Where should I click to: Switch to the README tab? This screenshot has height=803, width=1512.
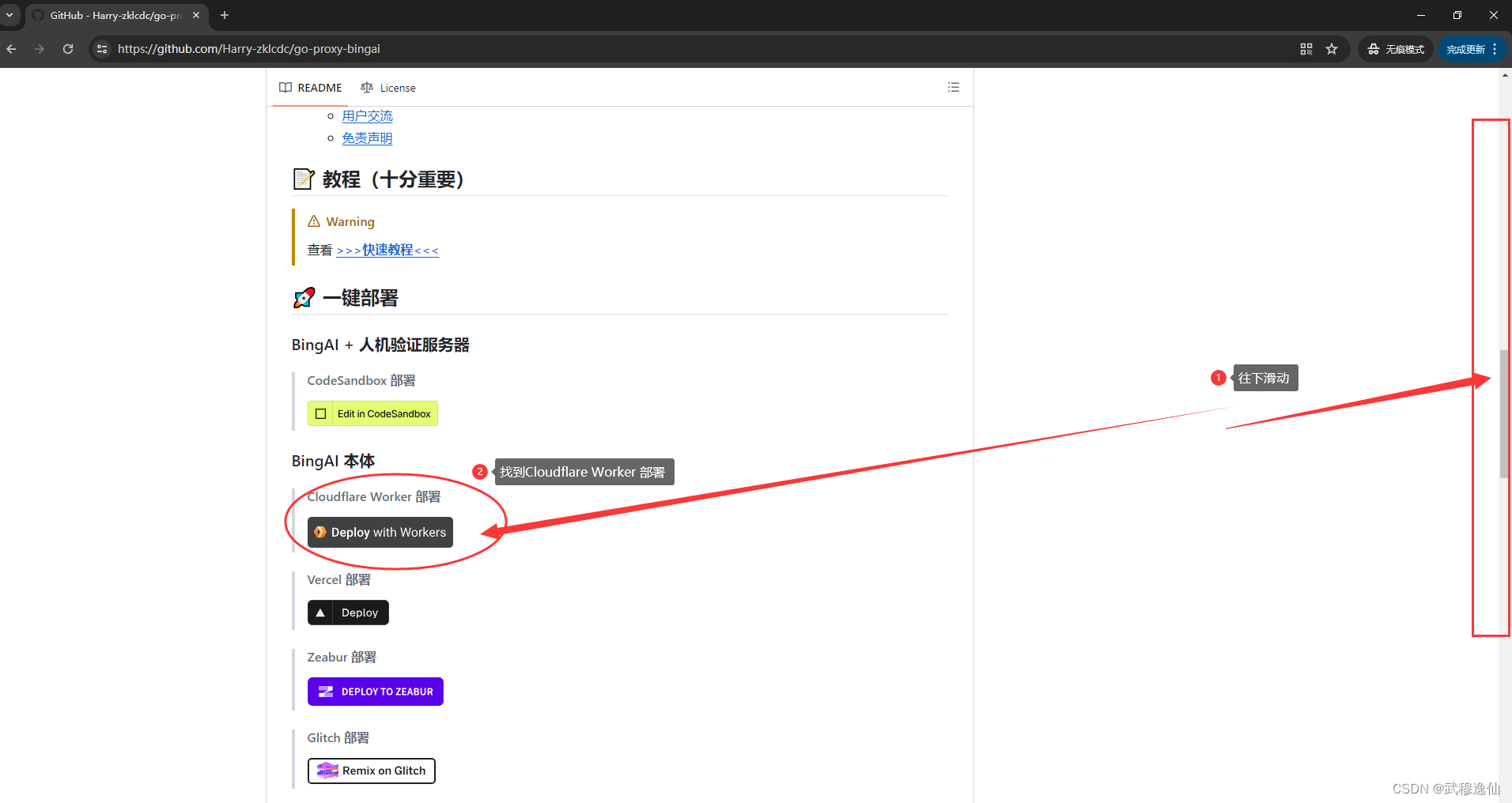coord(319,87)
